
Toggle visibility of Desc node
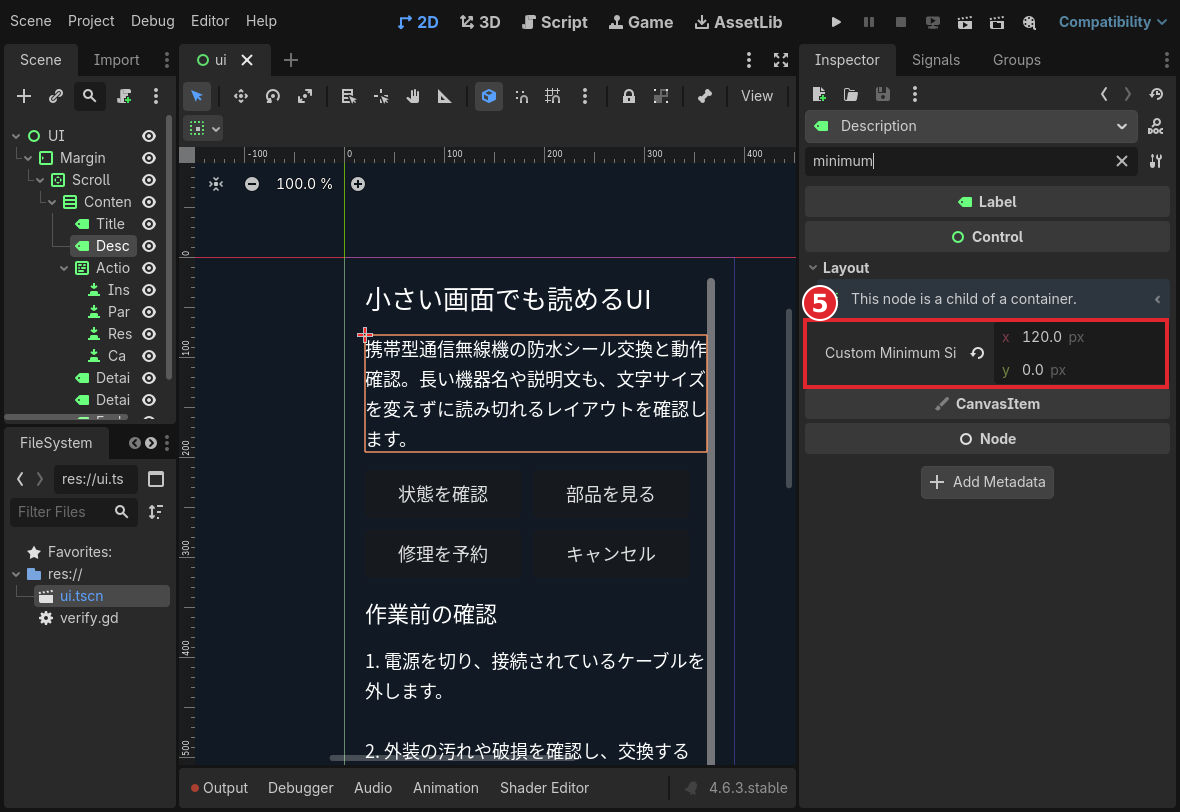(149, 246)
